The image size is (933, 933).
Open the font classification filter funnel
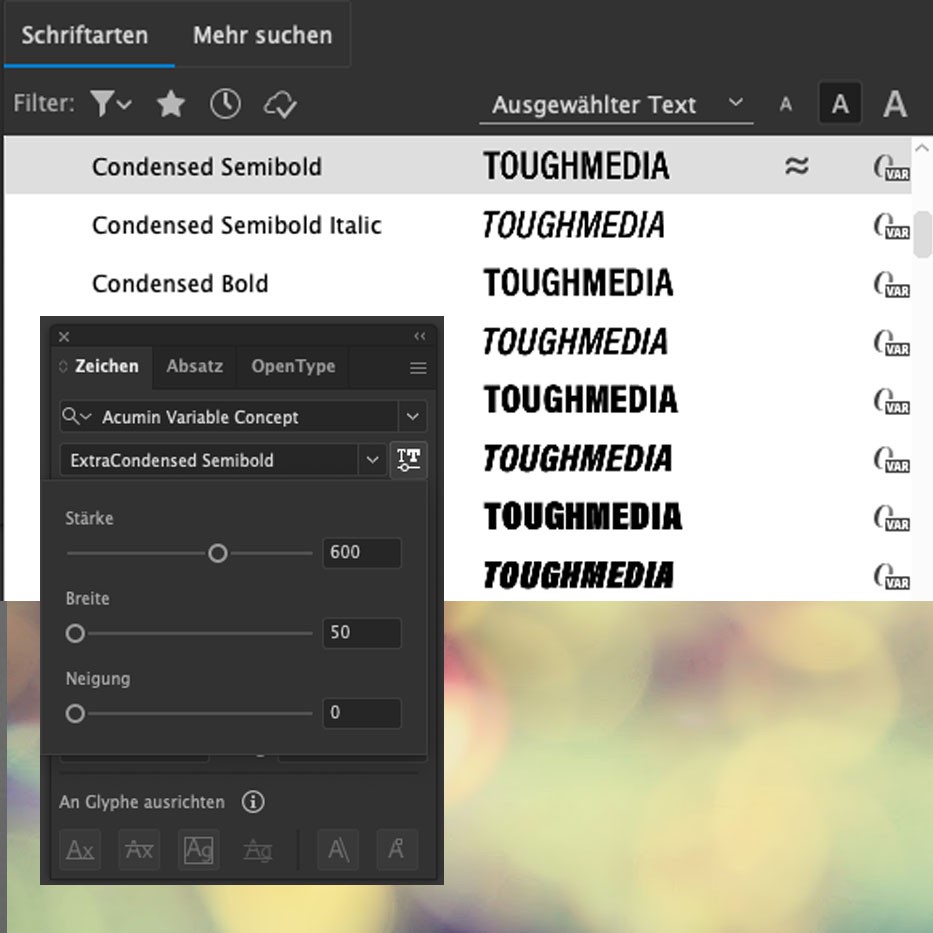110,104
